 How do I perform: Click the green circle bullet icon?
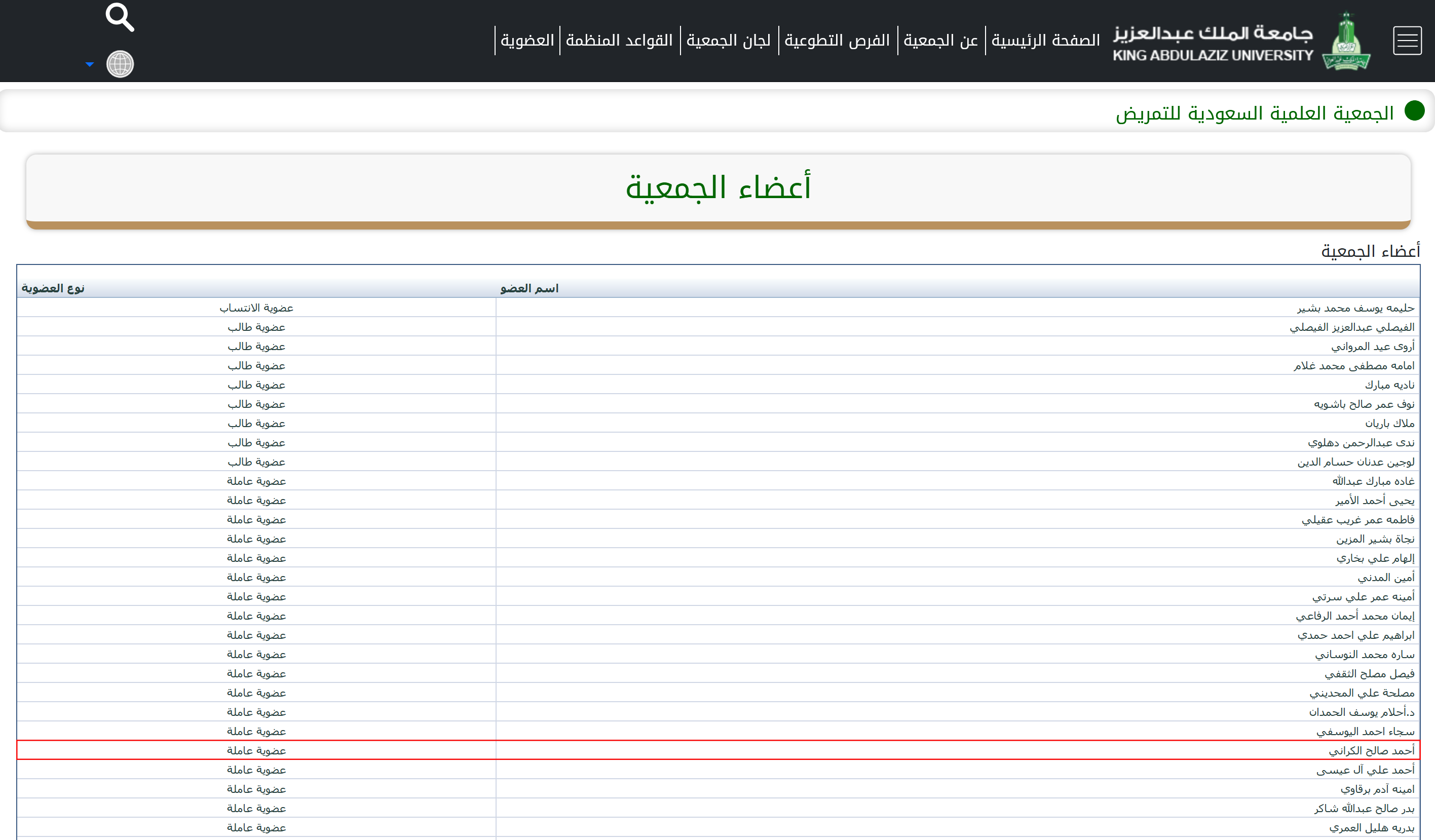1414,110
